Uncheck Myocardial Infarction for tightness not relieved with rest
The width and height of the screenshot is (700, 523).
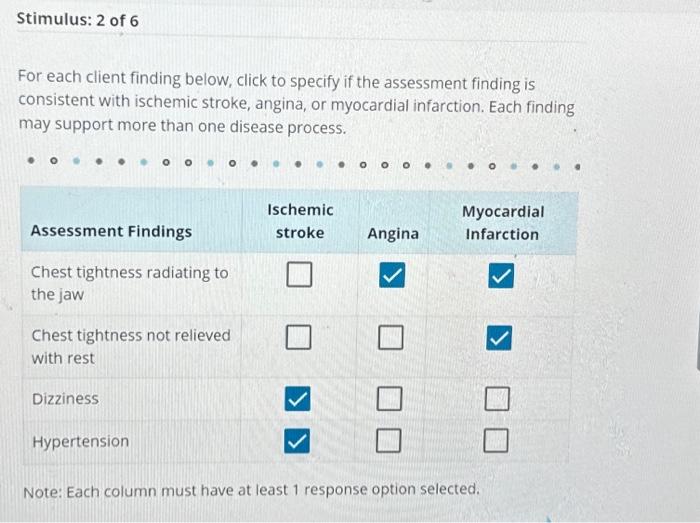[499, 338]
